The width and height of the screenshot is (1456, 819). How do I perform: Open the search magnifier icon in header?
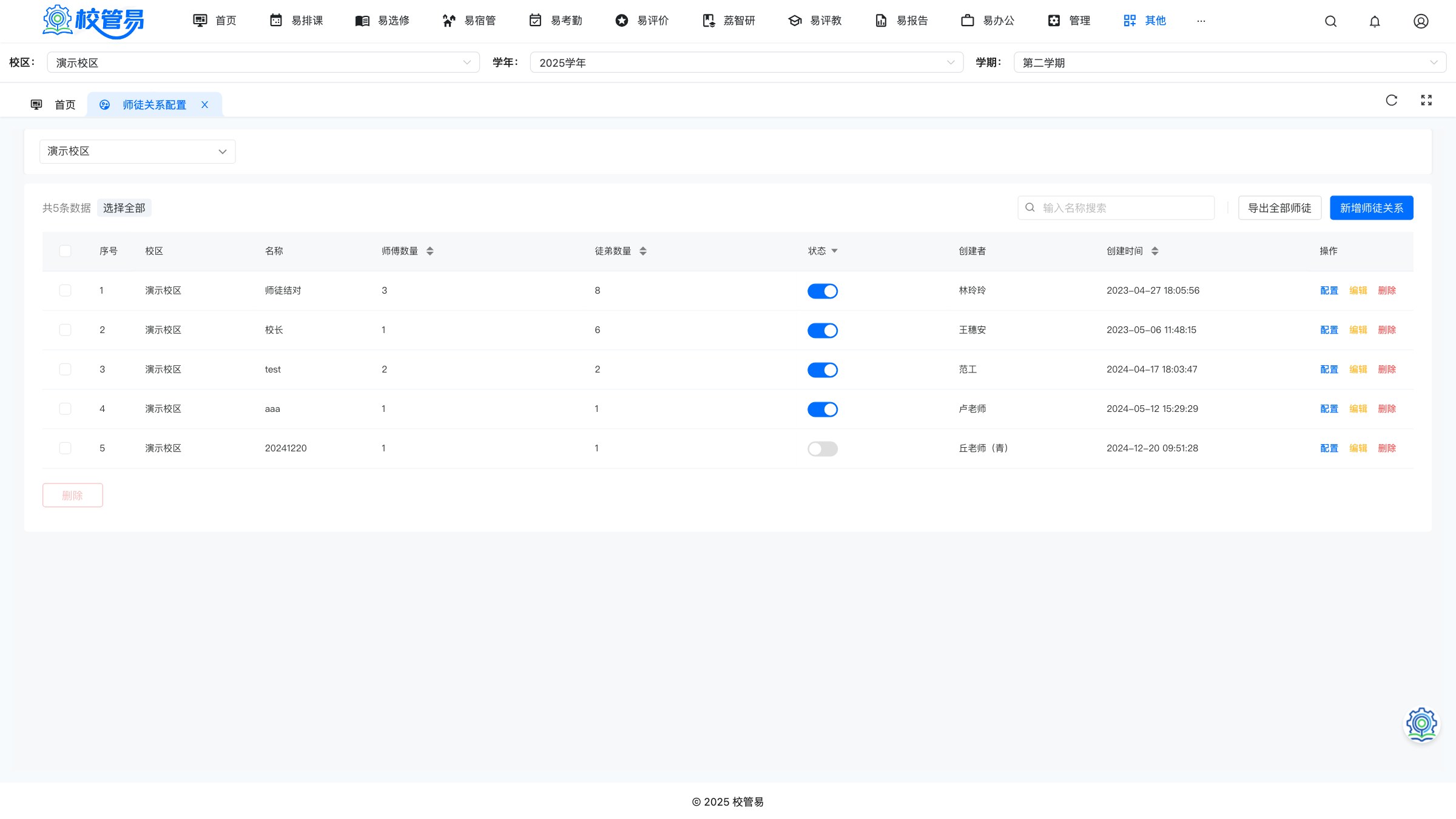click(x=1330, y=21)
